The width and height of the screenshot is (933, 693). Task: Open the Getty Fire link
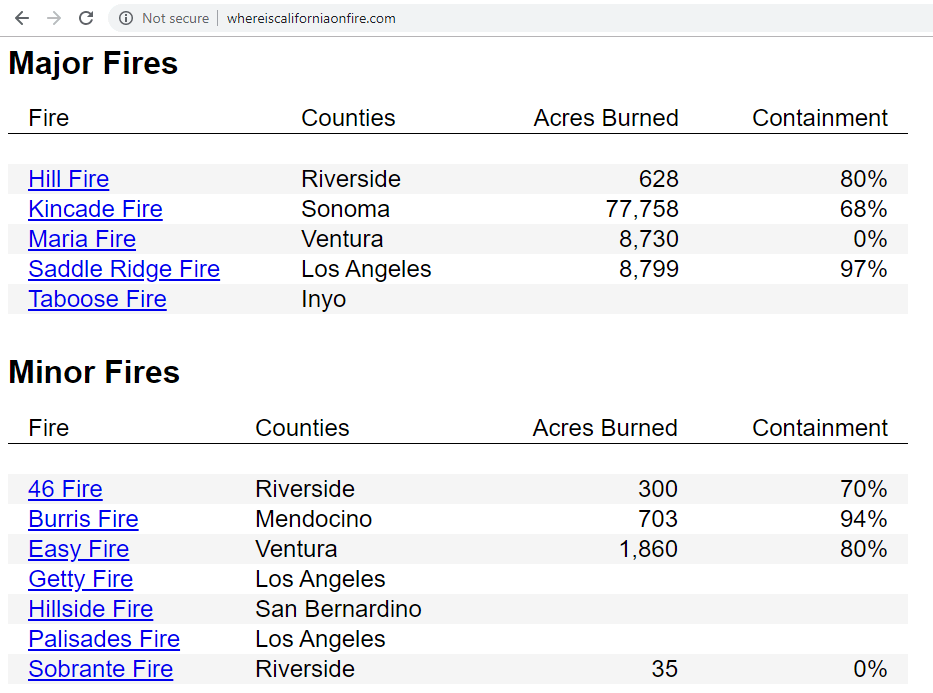81,579
